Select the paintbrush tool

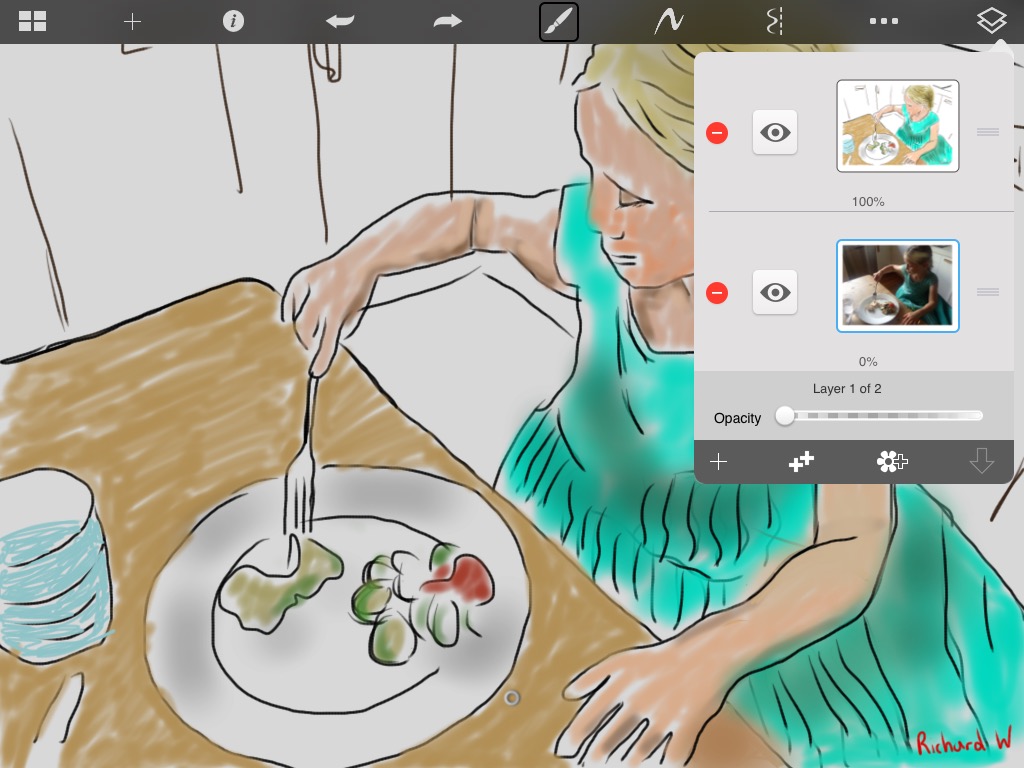coord(558,21)
